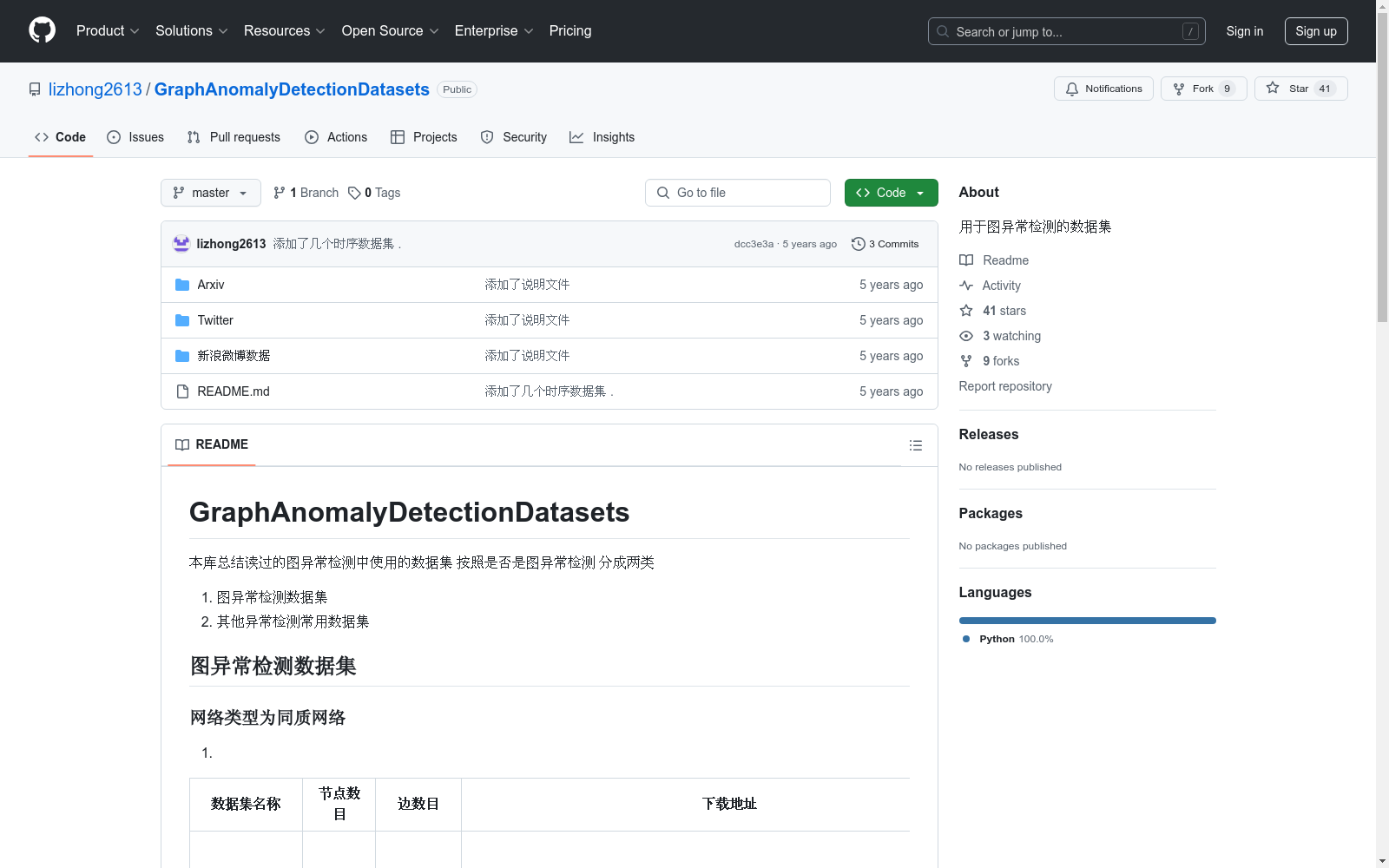
Task: Switch to the Insights tab
Action: tap(602, 137)
